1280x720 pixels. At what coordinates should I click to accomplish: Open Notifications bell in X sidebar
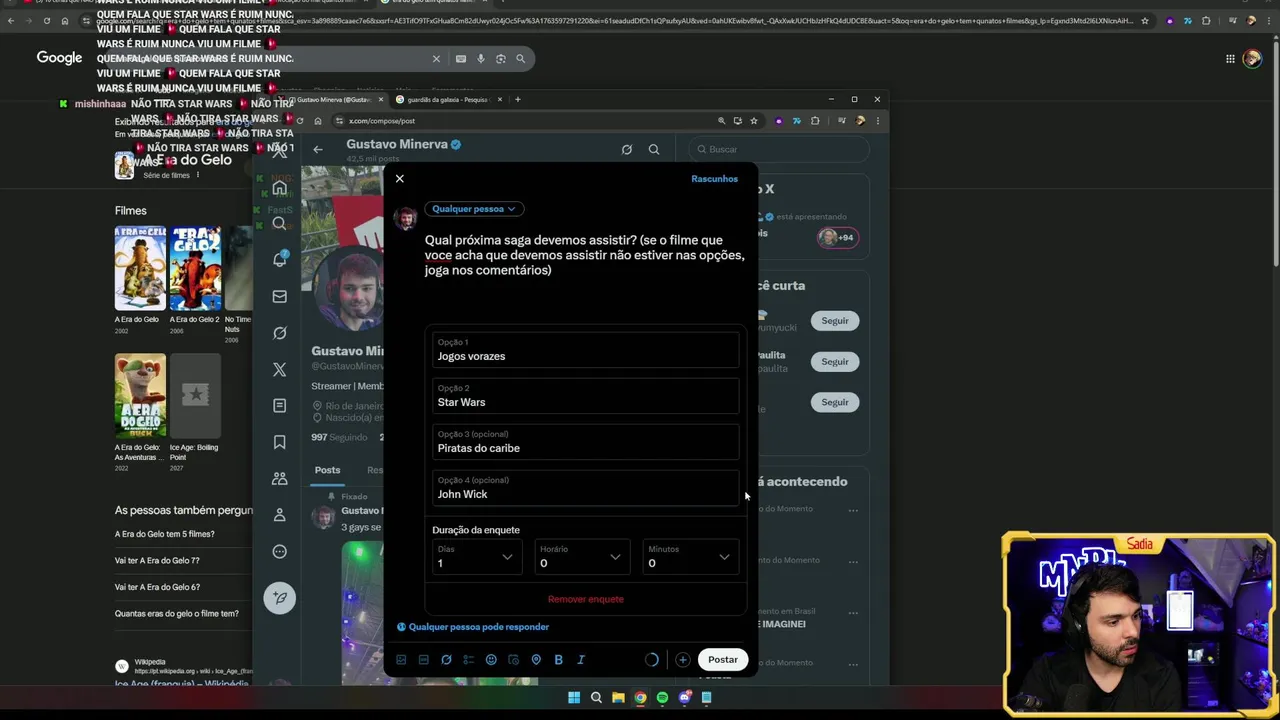point(280,260)
